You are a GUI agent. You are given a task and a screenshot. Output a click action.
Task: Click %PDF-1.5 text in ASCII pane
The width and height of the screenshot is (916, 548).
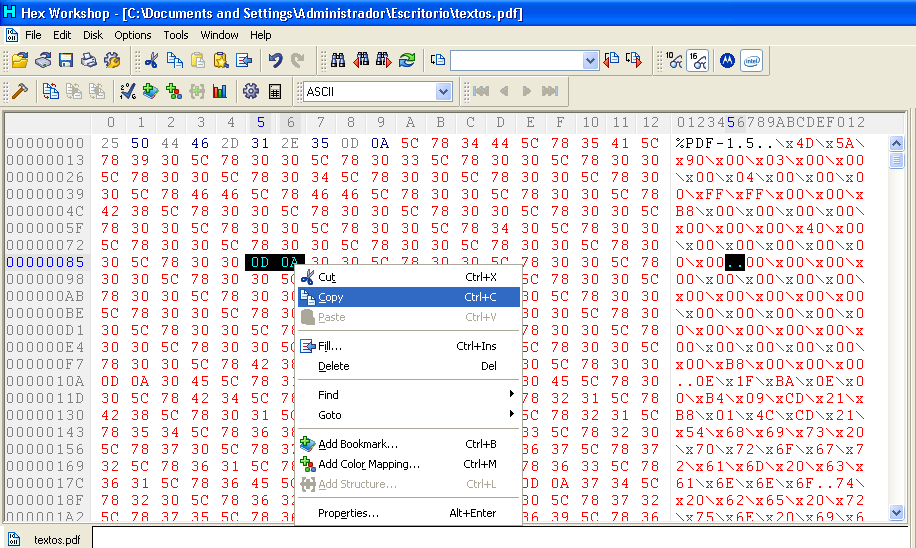point(716,143)
